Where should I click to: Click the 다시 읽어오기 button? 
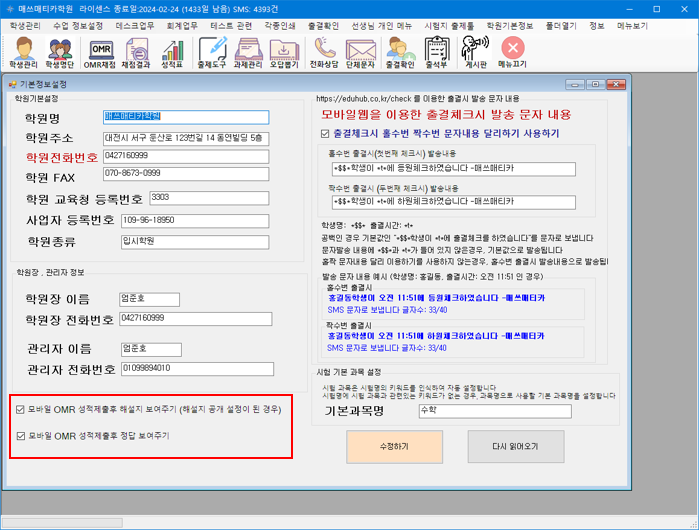515,446
